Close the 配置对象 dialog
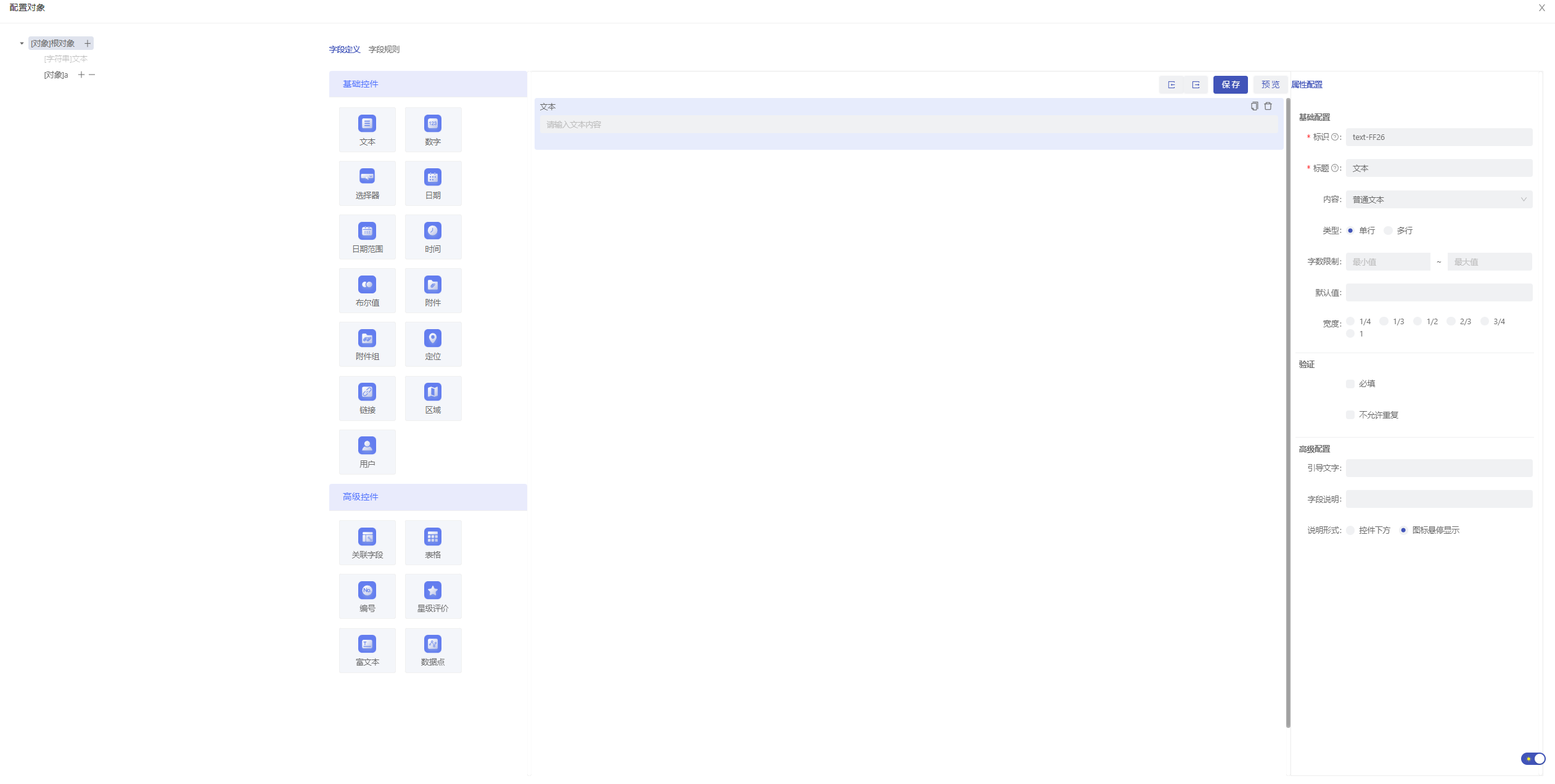 click(x=1541, y=8)
